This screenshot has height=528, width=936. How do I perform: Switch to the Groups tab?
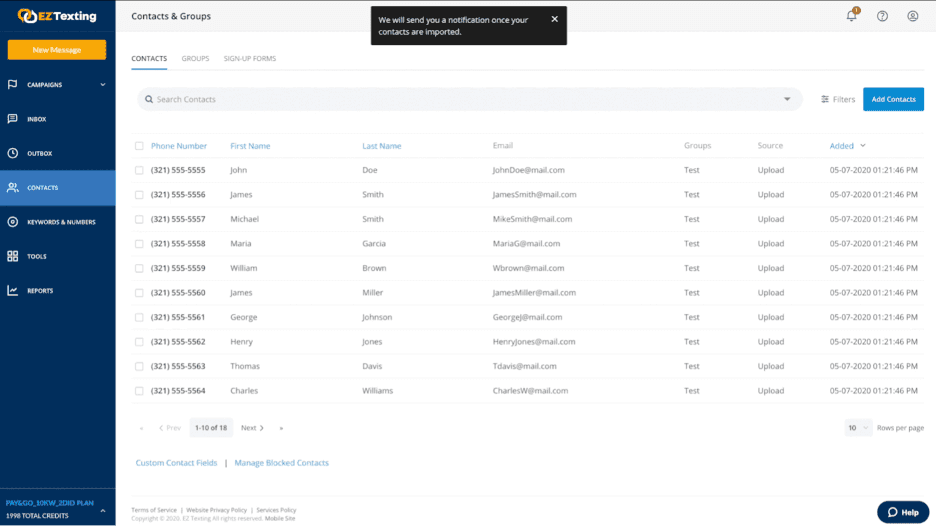tap(195, 59)
